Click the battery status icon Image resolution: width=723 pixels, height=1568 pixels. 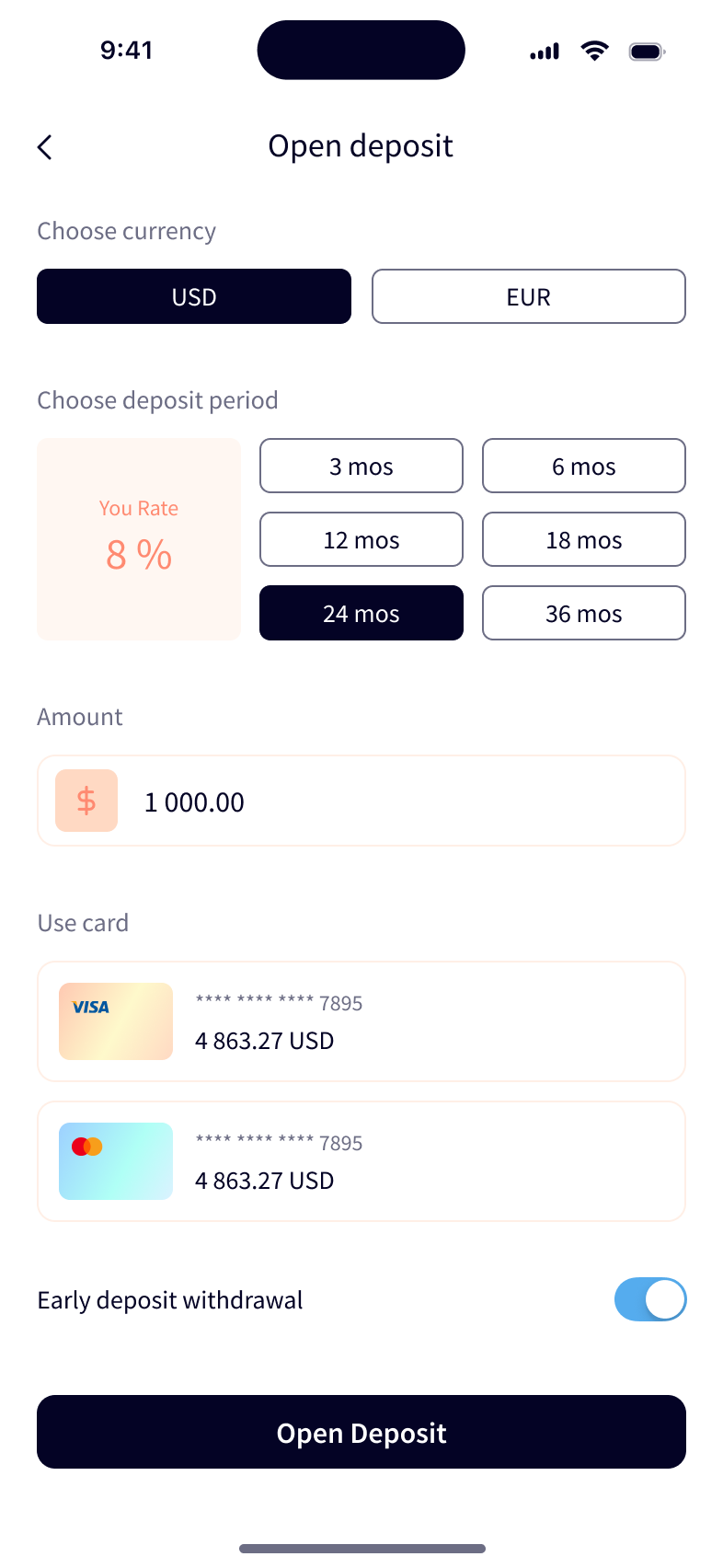click(x=647, y=52)
